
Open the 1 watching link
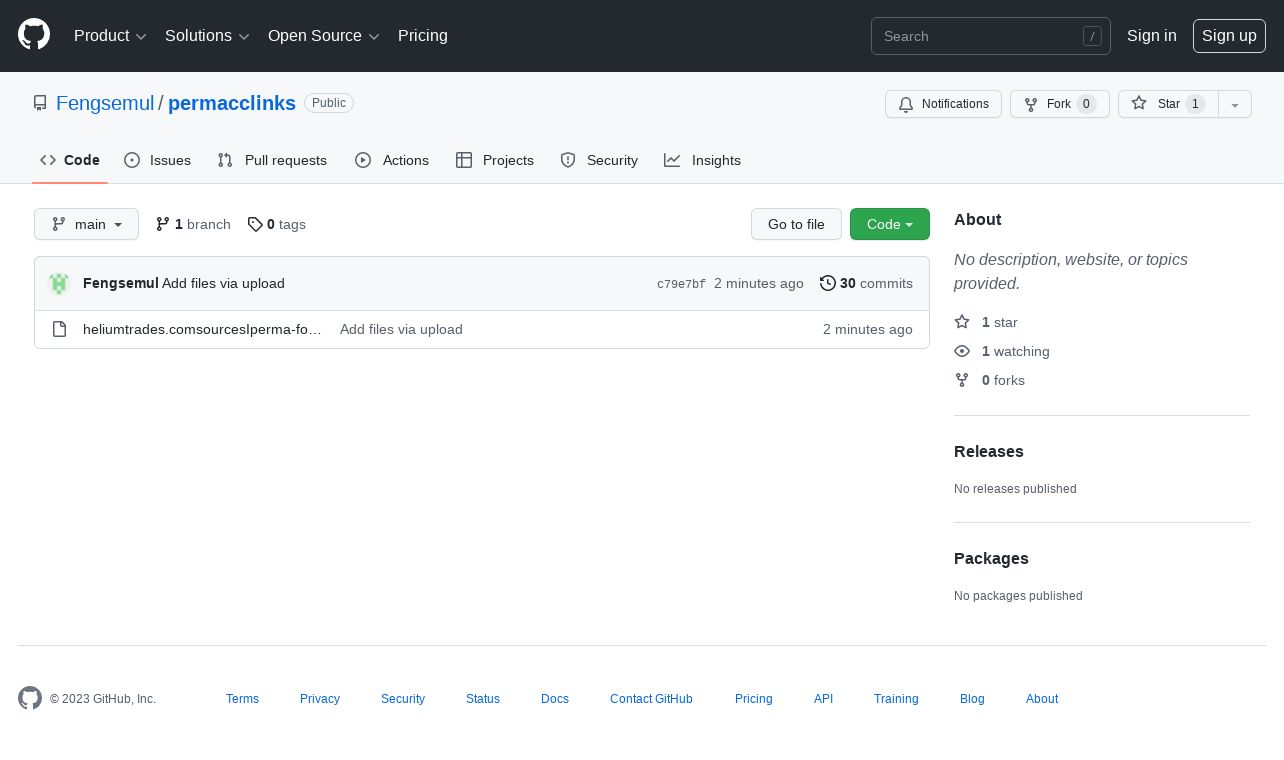point(1002,351)
